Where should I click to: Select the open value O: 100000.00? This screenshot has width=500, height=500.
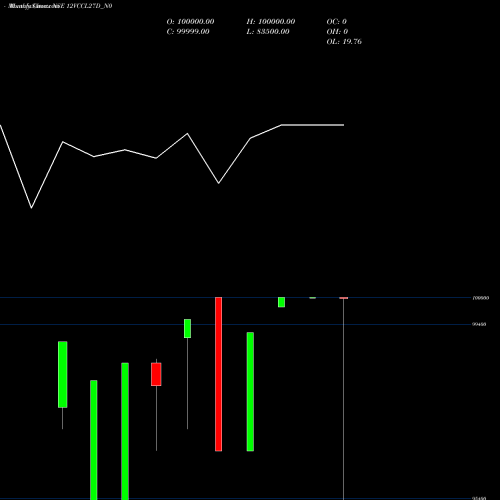(x=190, y=22)
